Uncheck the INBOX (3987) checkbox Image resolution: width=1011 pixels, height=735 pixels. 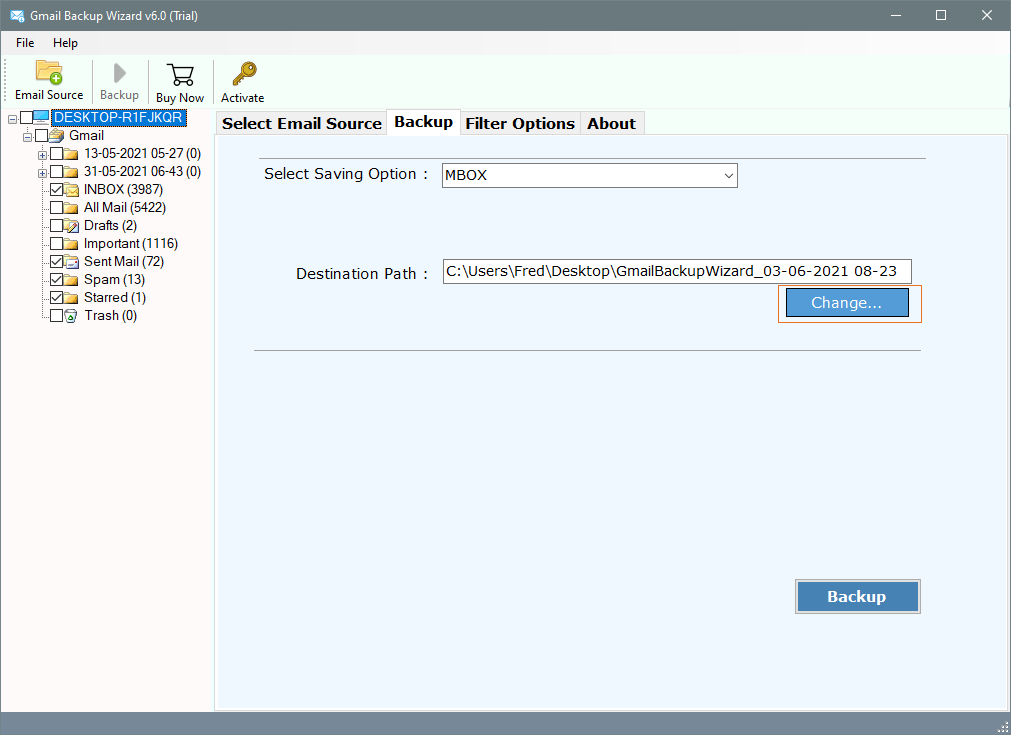click(x=56, y=190)
